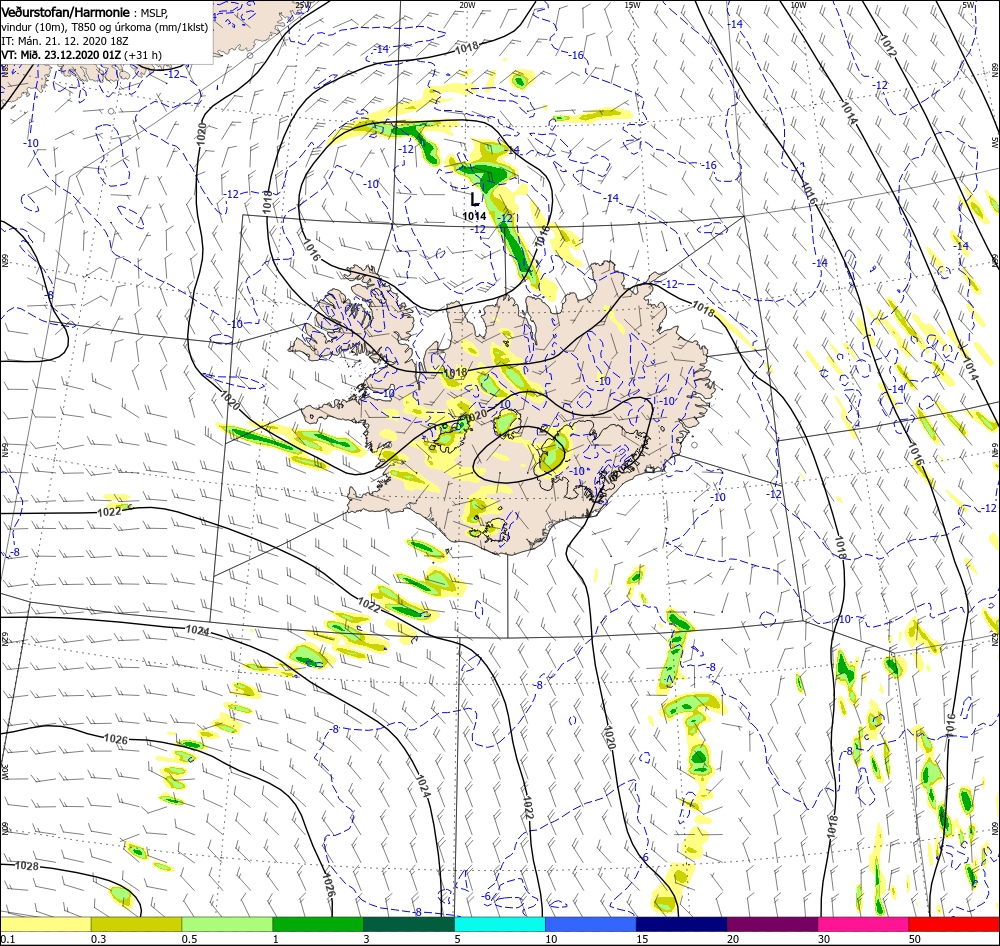This screenshot has width=1000, height=946.
Task: Select the 15W longitude label
Action: click(x=633, y=4)
